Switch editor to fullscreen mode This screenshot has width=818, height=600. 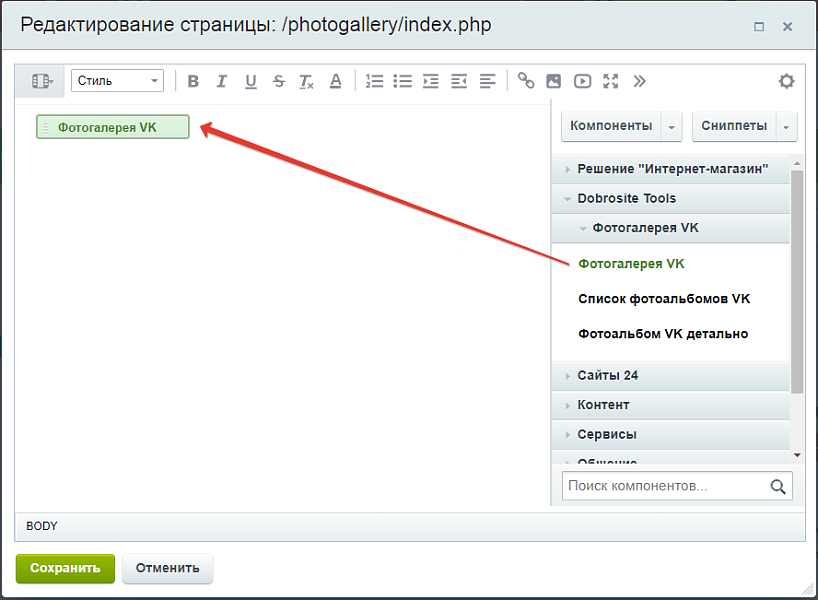coord(611,81)
